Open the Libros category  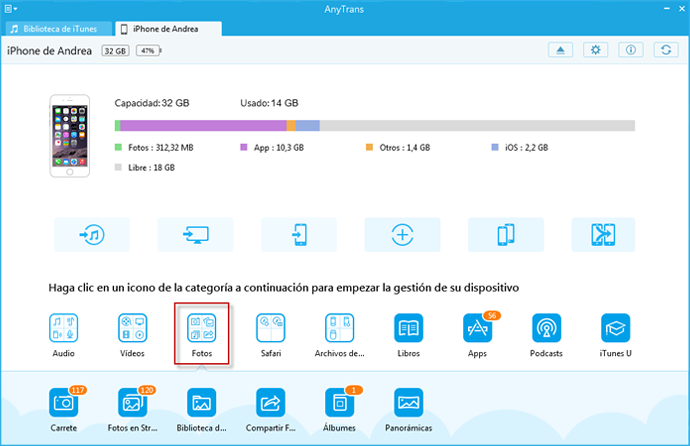pyautogui.click(x=408, y=328)
